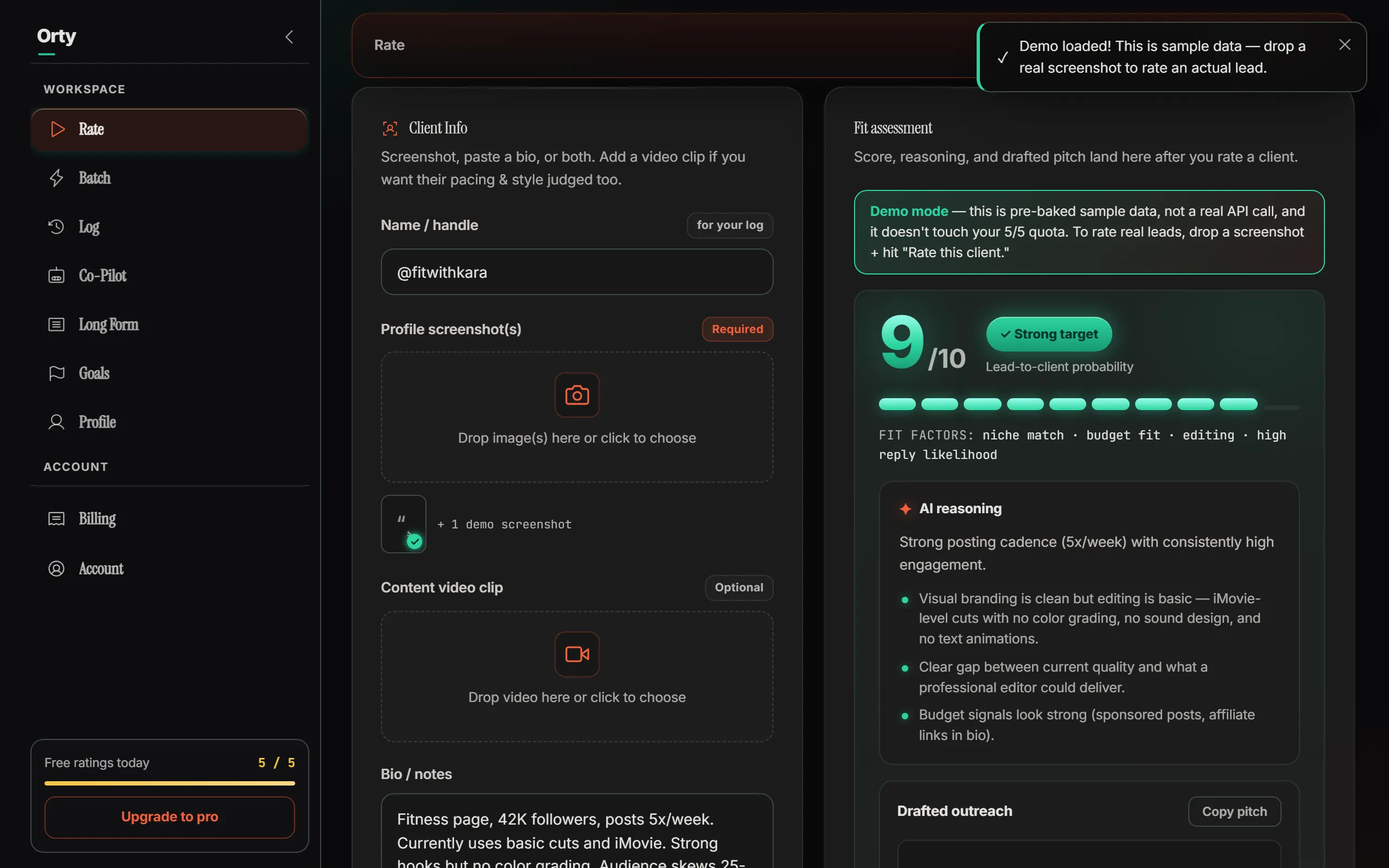Viewport: 1389px width, 868px height.
Task: Collapse the sidebar with the chevron
Action: [x=289, y=37]
